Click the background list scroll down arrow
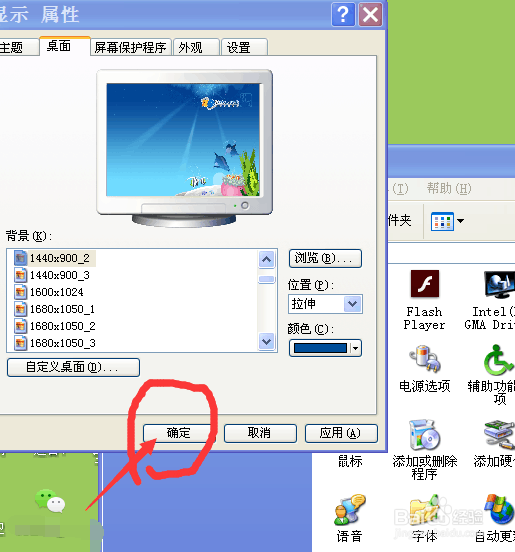 [266, 341]
